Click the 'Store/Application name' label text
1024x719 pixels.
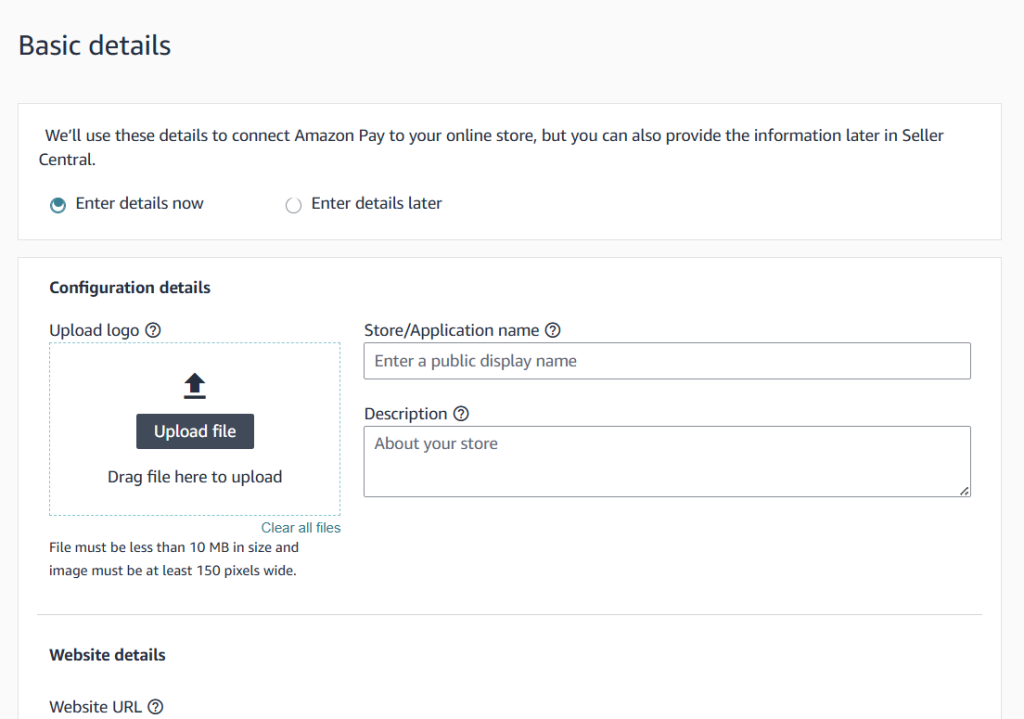tap(451, 330)
